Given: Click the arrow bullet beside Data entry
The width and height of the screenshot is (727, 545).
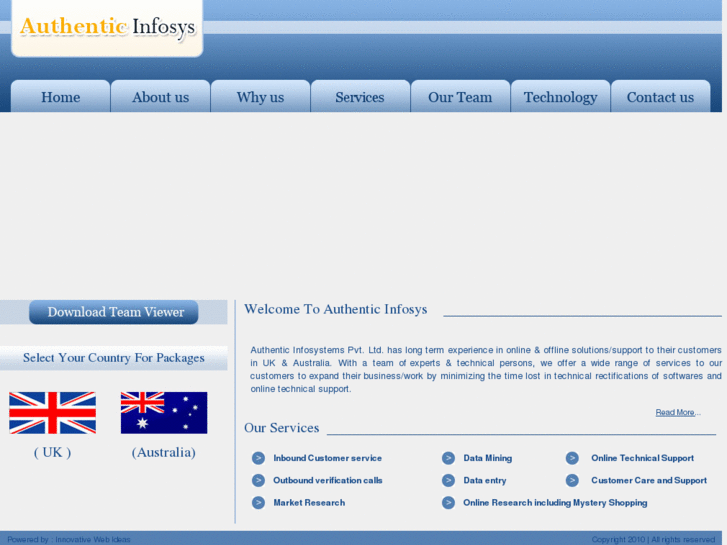Looking at the screenshot, I should 448,481.
